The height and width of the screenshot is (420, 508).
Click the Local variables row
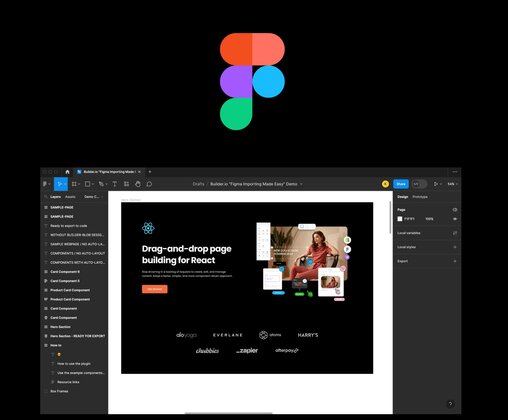pyautogui.click(x=427, y=233)
